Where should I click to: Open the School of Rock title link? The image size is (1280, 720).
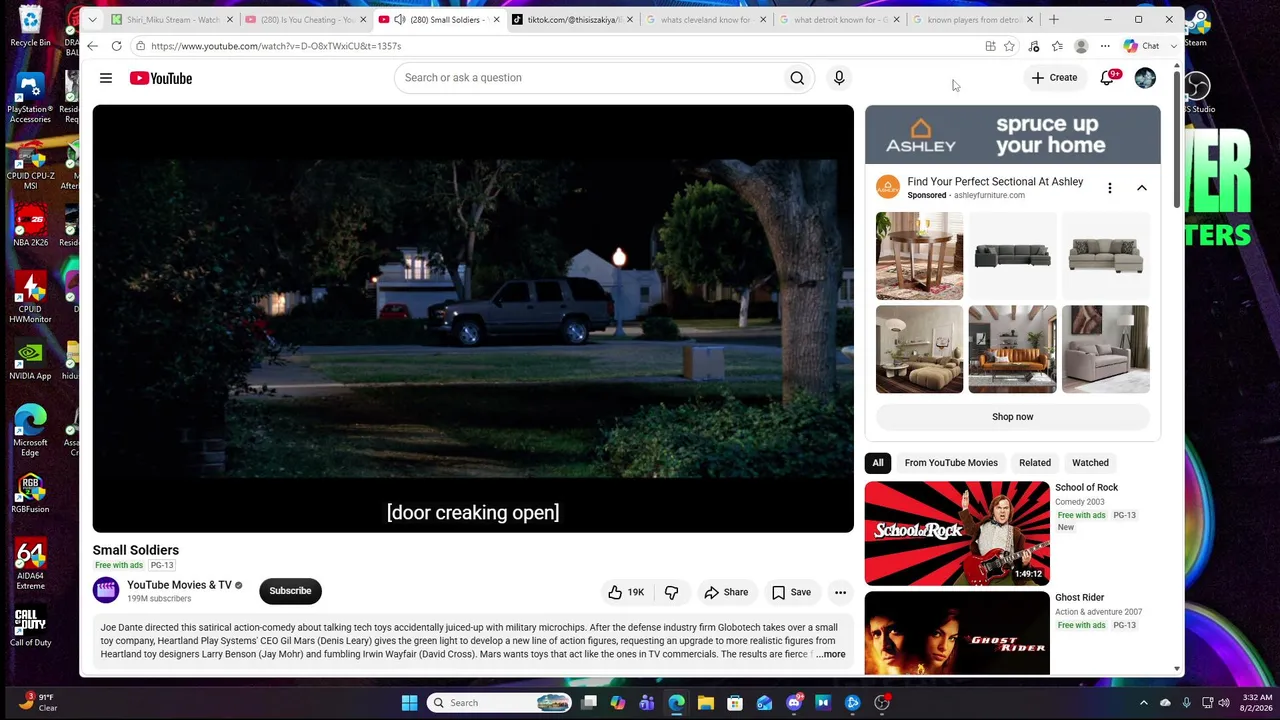tap(1087, 488)
